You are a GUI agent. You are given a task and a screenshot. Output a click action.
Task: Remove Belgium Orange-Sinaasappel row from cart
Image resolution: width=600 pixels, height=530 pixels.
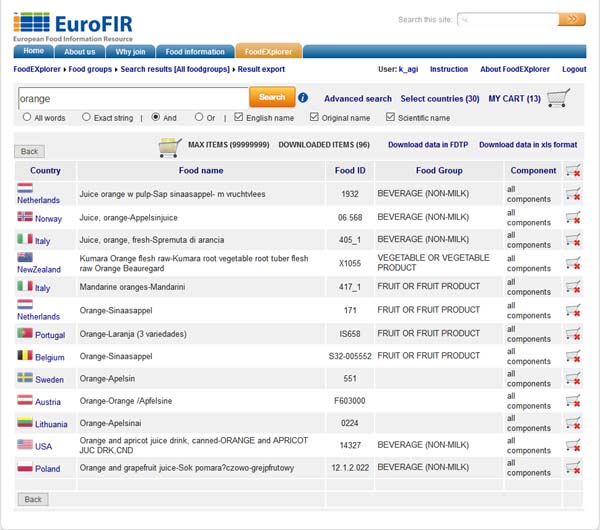573,356
